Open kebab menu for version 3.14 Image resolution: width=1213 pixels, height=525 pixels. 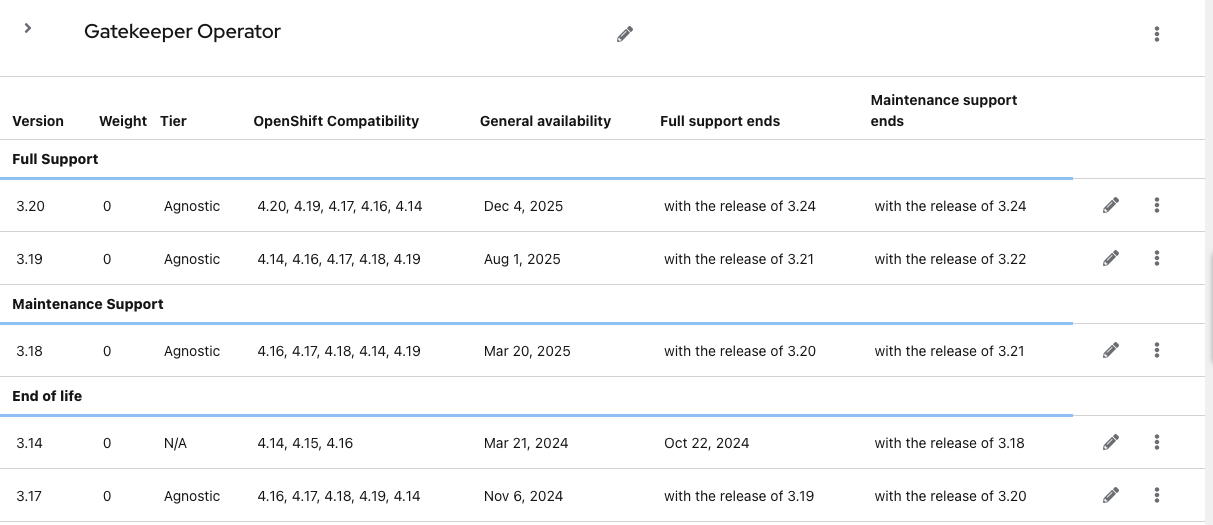point(1157,442)
